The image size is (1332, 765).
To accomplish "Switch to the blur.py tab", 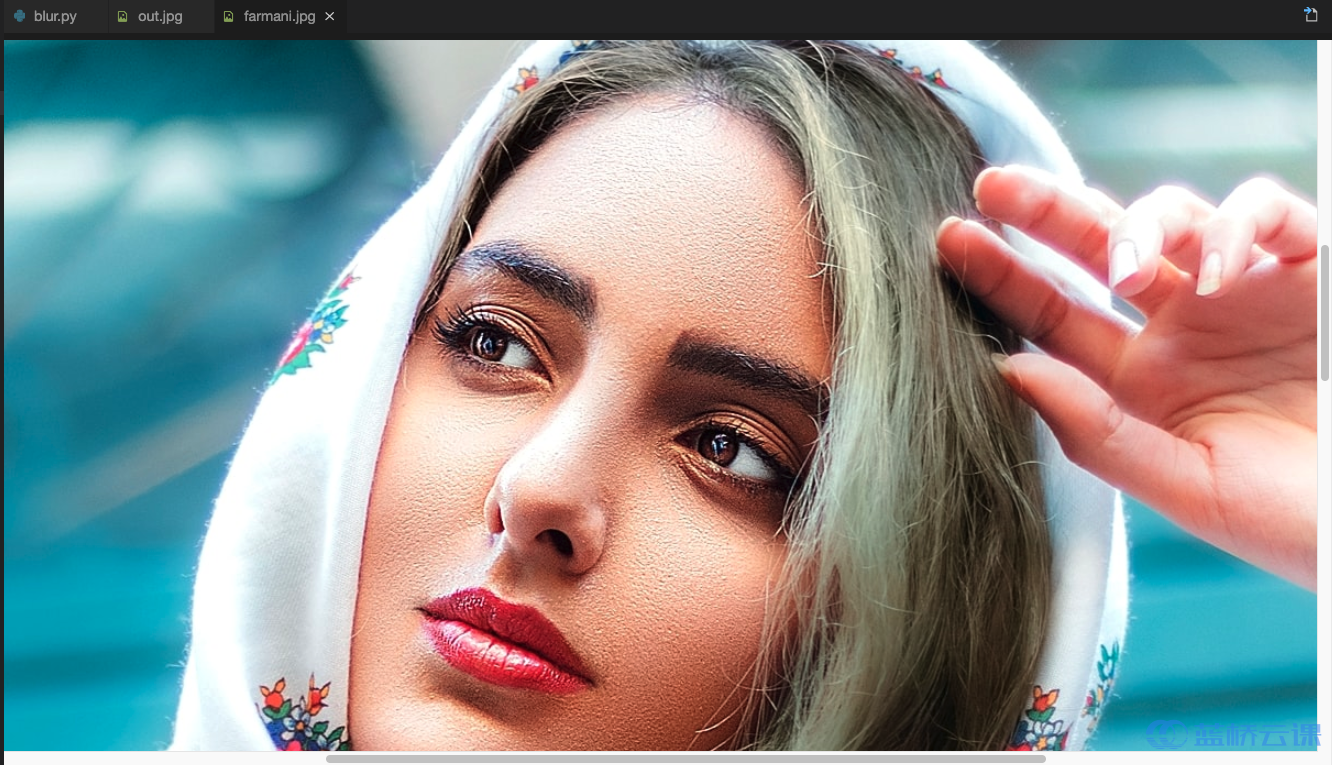I will tap(54, 16).
